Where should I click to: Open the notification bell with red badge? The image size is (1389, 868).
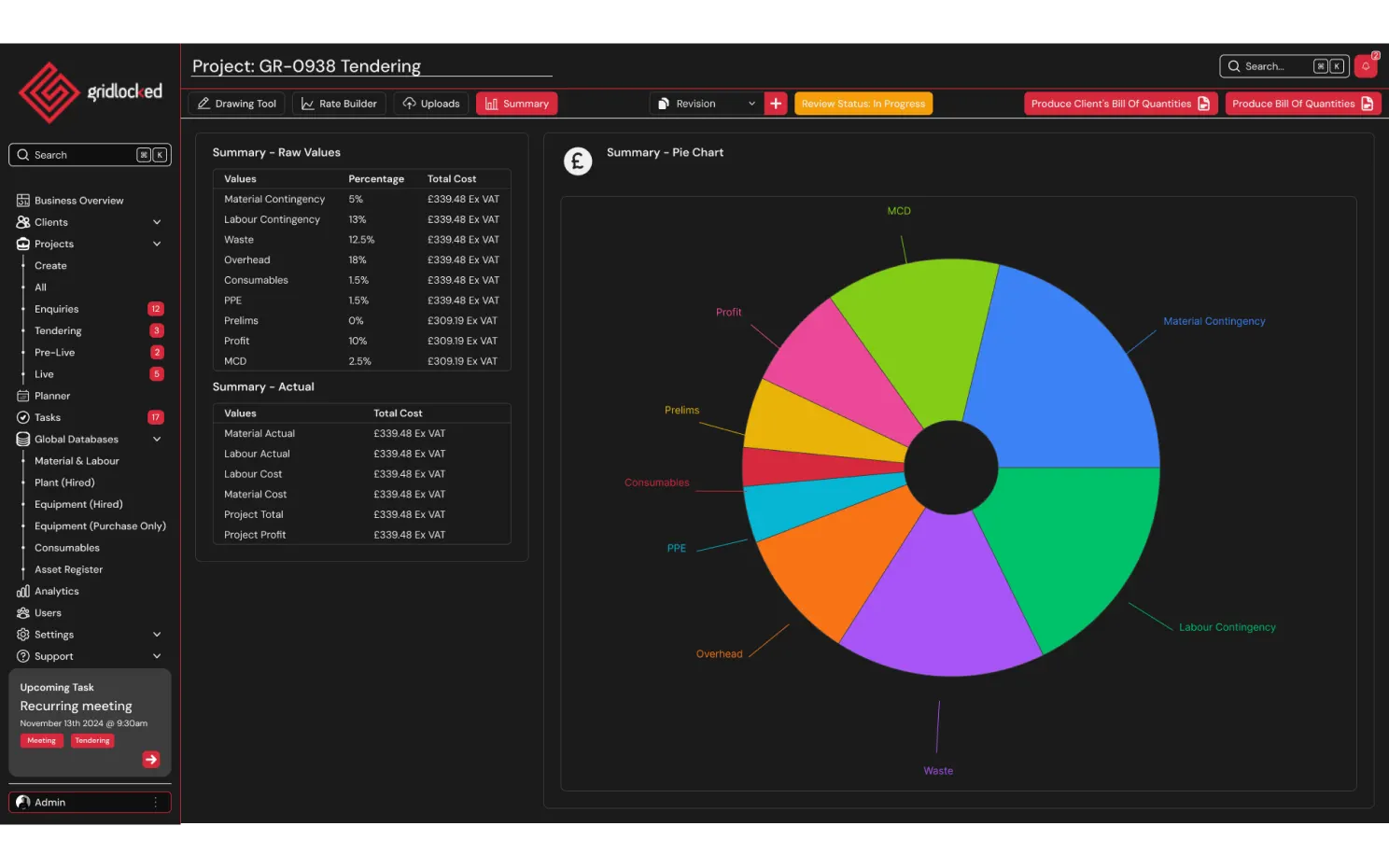click(1366, 65)
